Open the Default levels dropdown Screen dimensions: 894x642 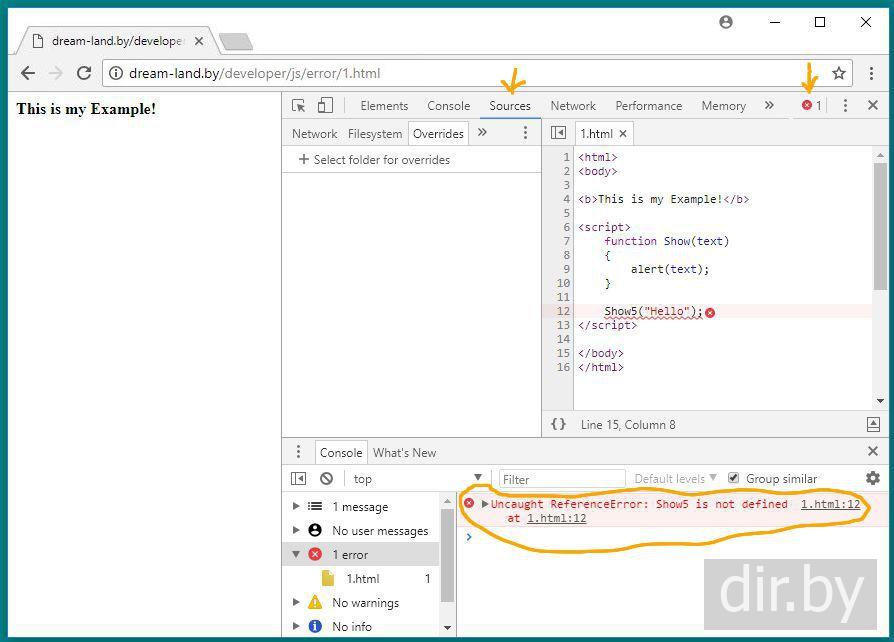[675, 479]
